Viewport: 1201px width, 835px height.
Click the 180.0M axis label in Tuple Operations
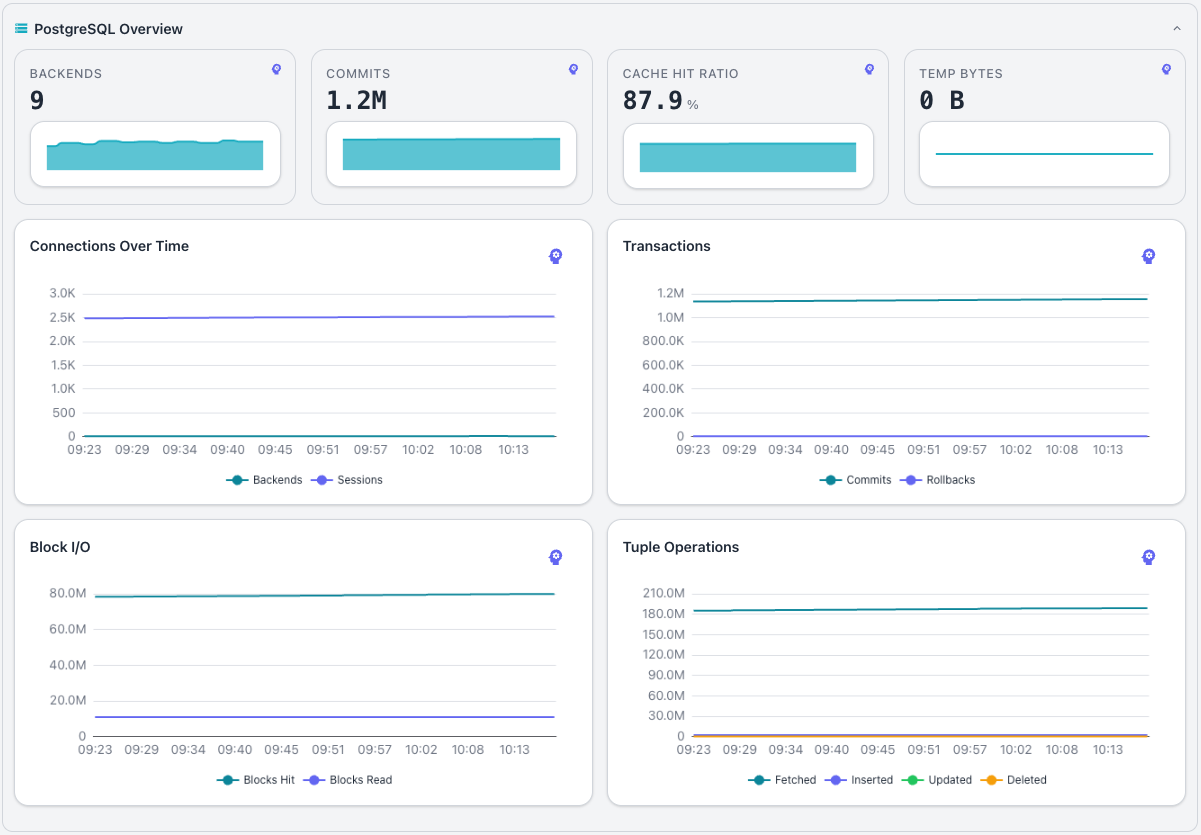point(665,614)
